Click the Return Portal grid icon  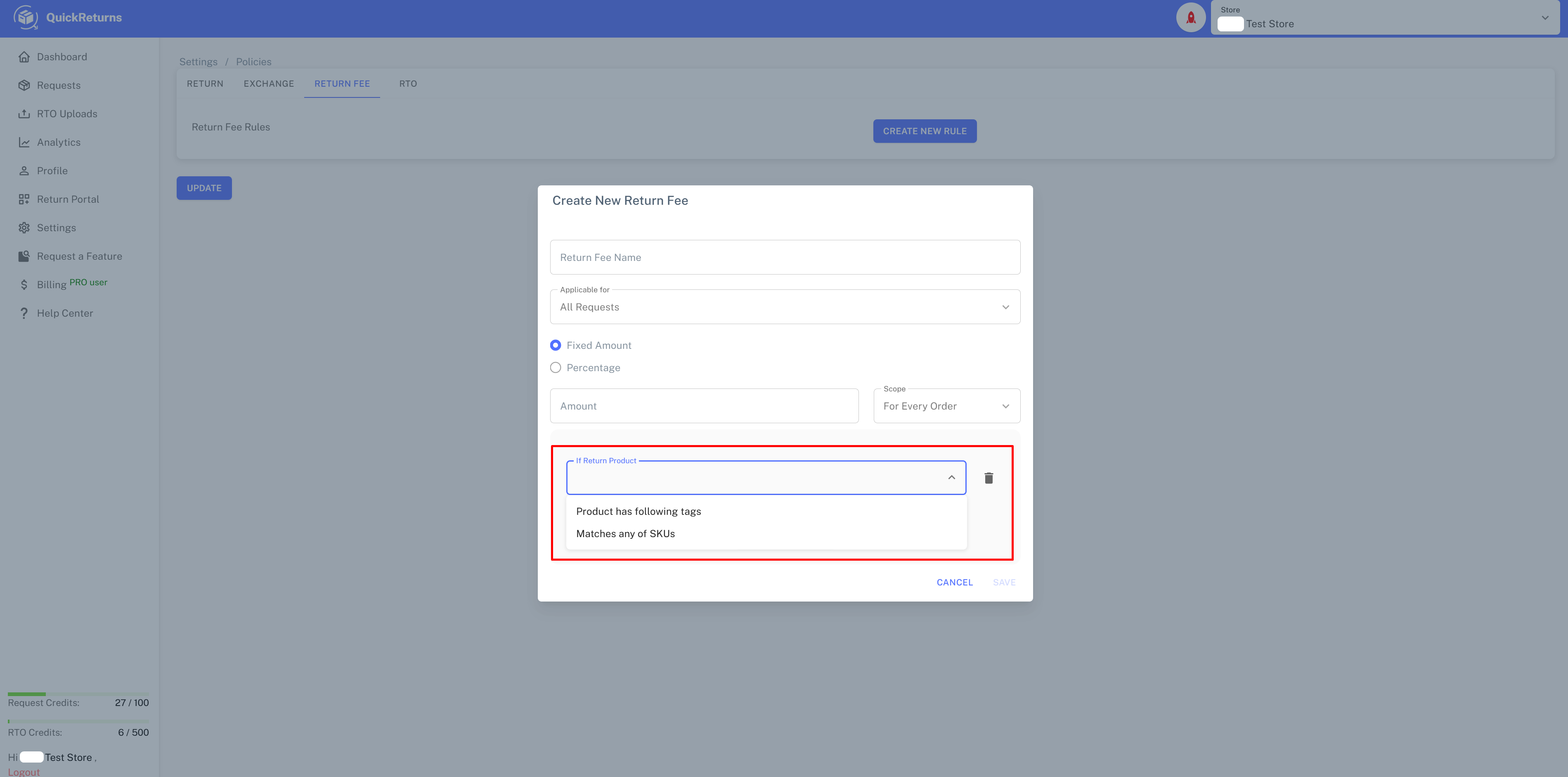24,199
